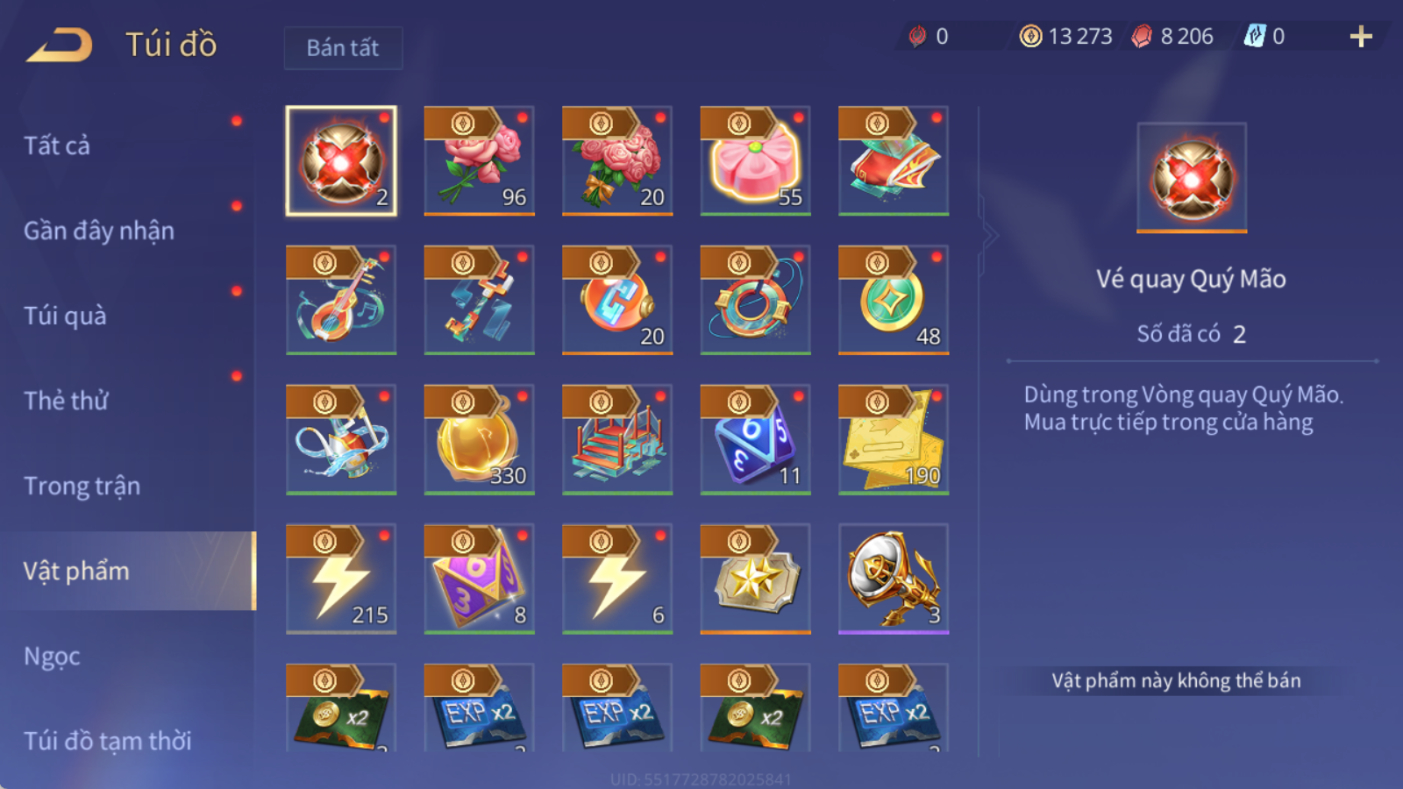Screen dimensions: 1403x789
Task: Select the golden orb item with 330
Action: 479,439
